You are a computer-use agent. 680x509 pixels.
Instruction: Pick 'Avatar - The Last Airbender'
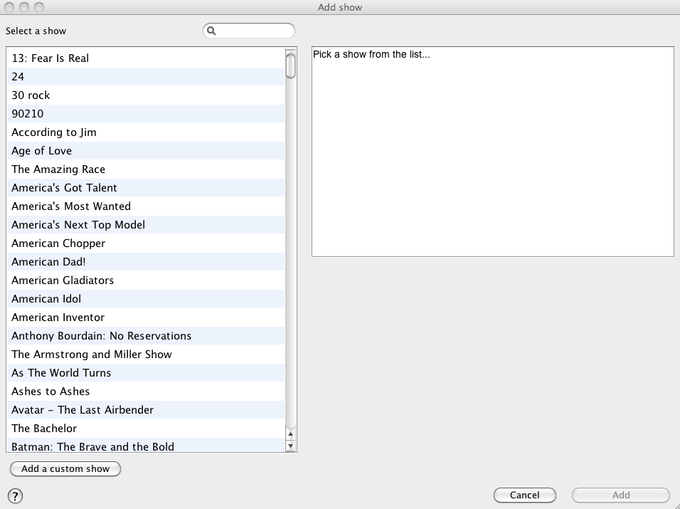coord(146,410)
